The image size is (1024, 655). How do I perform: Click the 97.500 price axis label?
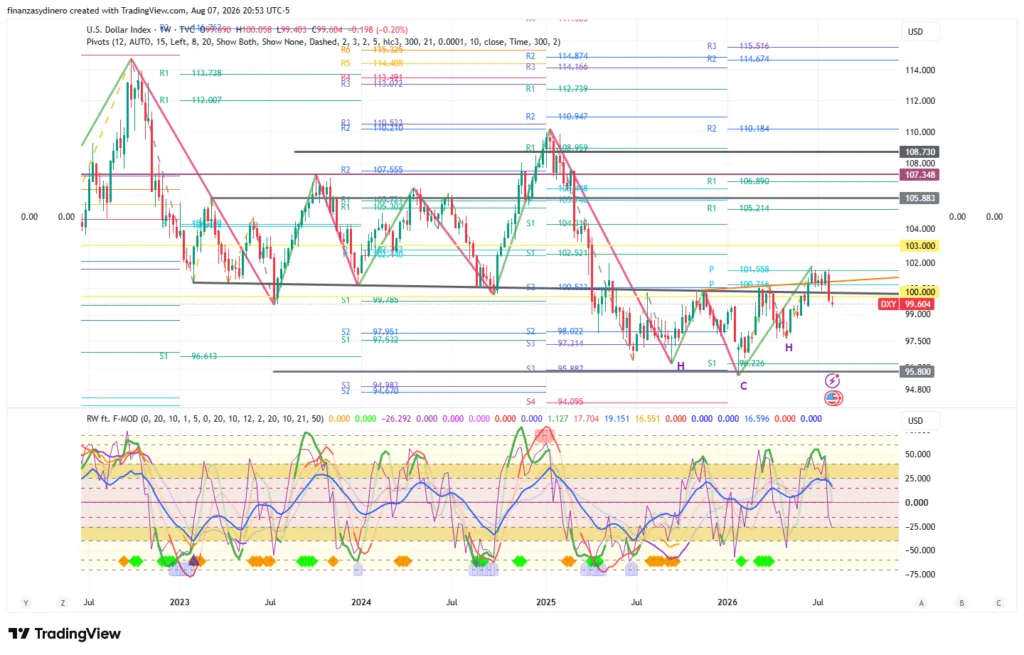tap(918, 342)
